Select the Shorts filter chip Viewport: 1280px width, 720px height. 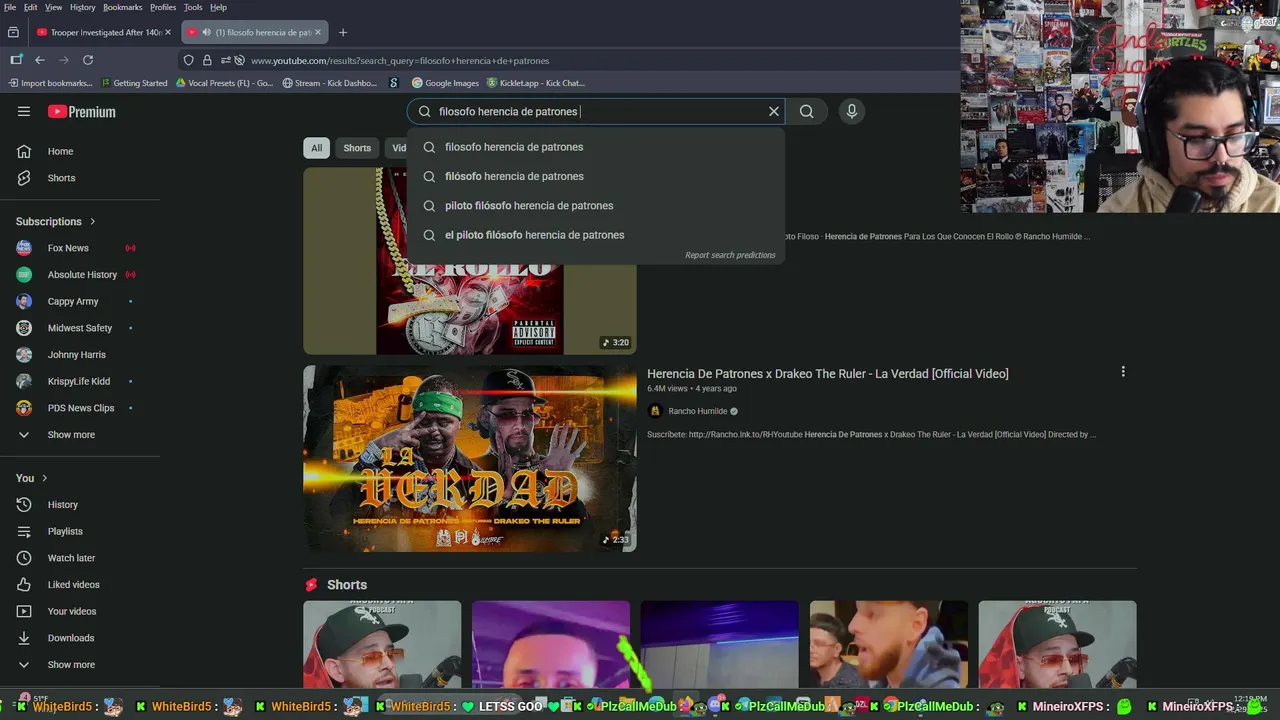(357, 148)
